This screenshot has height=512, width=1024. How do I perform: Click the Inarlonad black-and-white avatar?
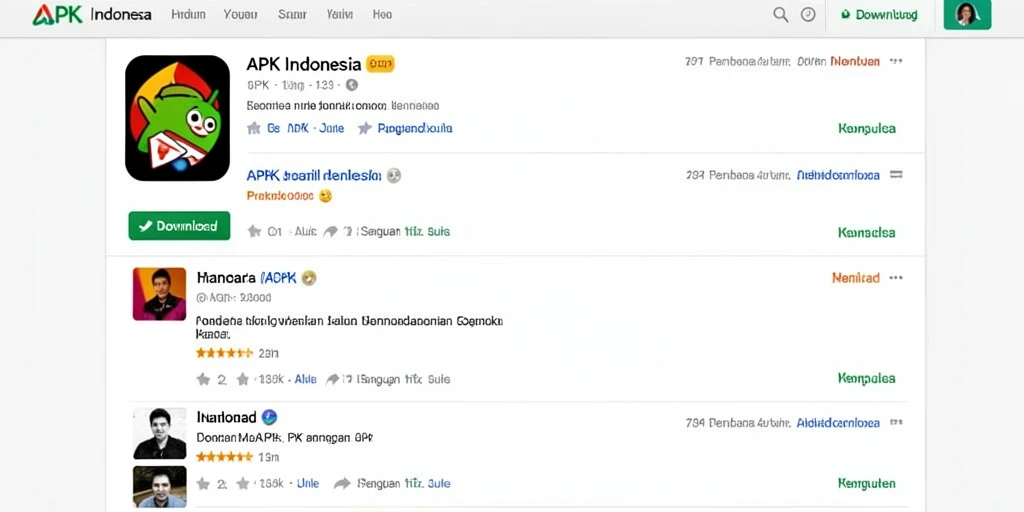159,434
